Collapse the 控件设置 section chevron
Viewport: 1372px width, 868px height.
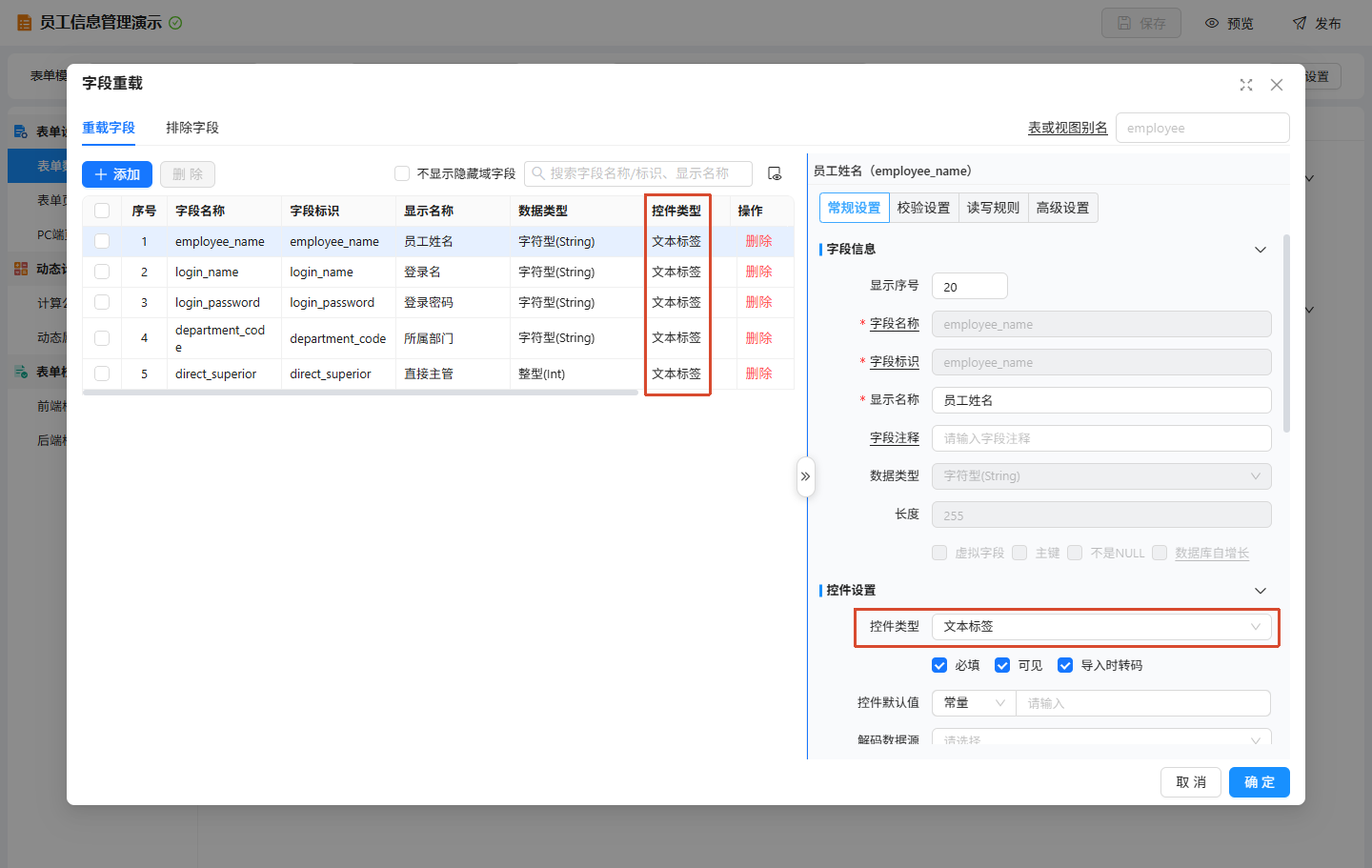click(x=1261, y=591)
